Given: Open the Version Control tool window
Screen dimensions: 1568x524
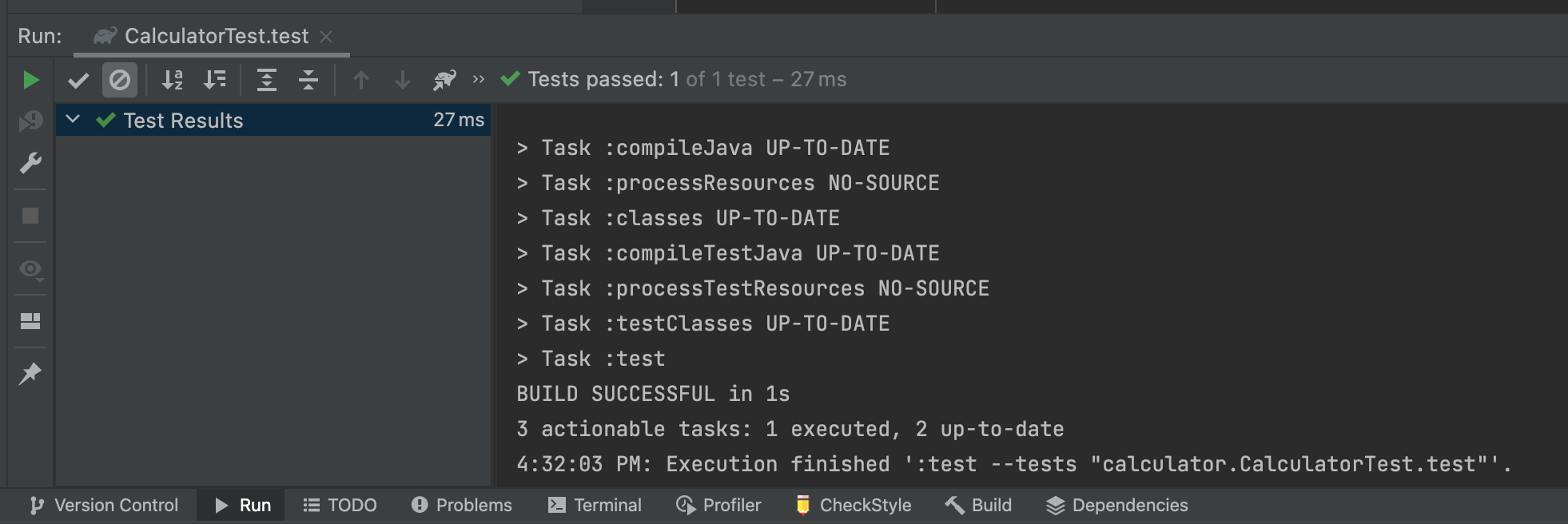Looking at the screenshot, I should [104, 505].
